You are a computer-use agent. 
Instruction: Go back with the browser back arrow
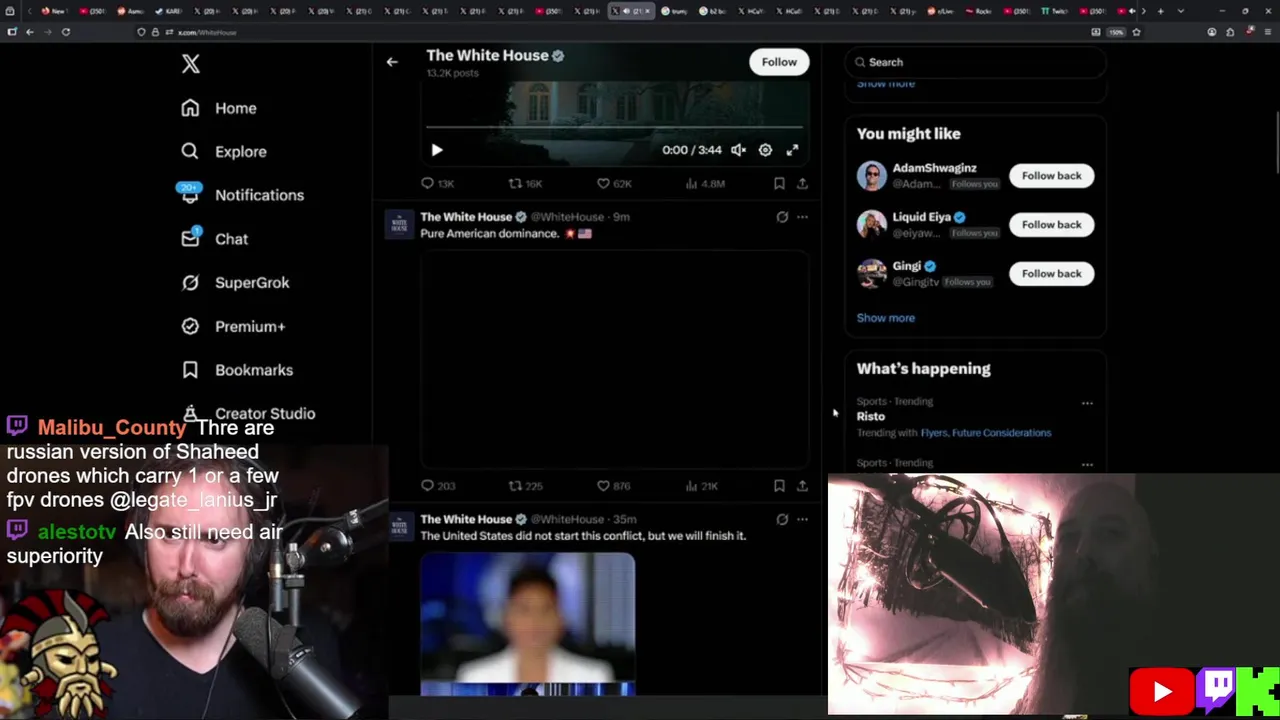point(30,32)
